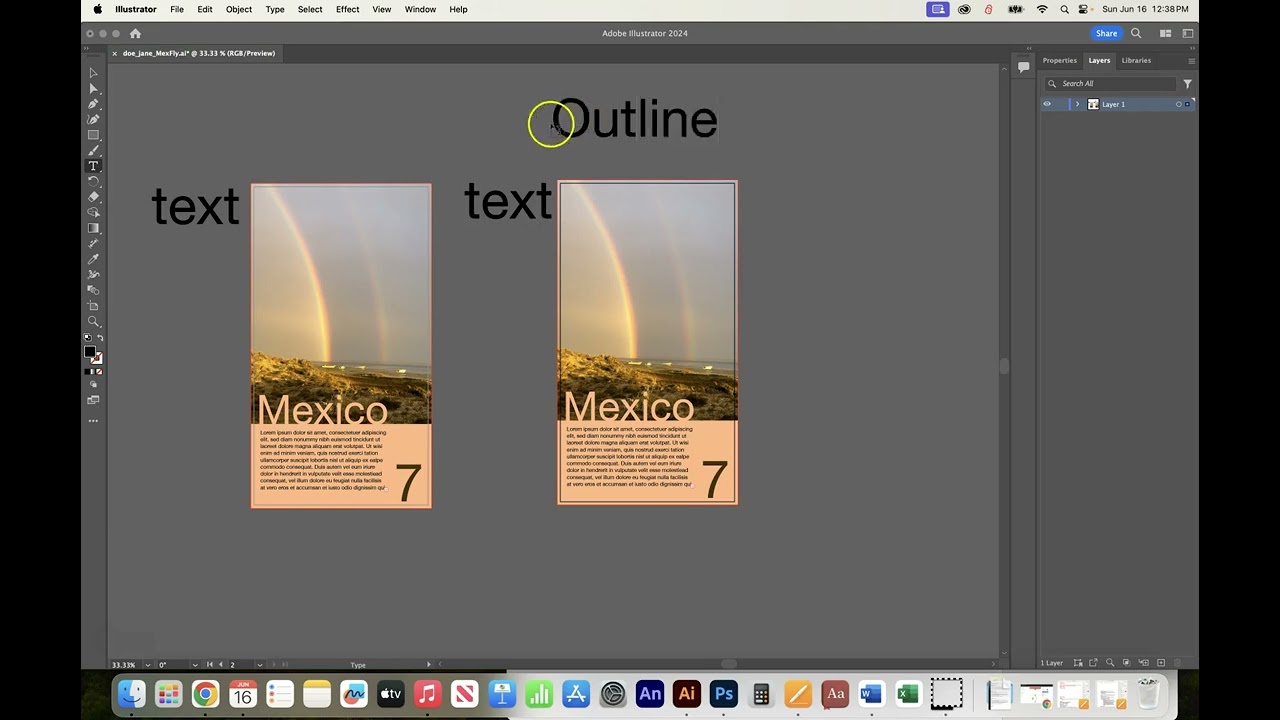1280x720 pixels.
Task: Select the Zoom tool in toolbar
Action: [93, 321]
